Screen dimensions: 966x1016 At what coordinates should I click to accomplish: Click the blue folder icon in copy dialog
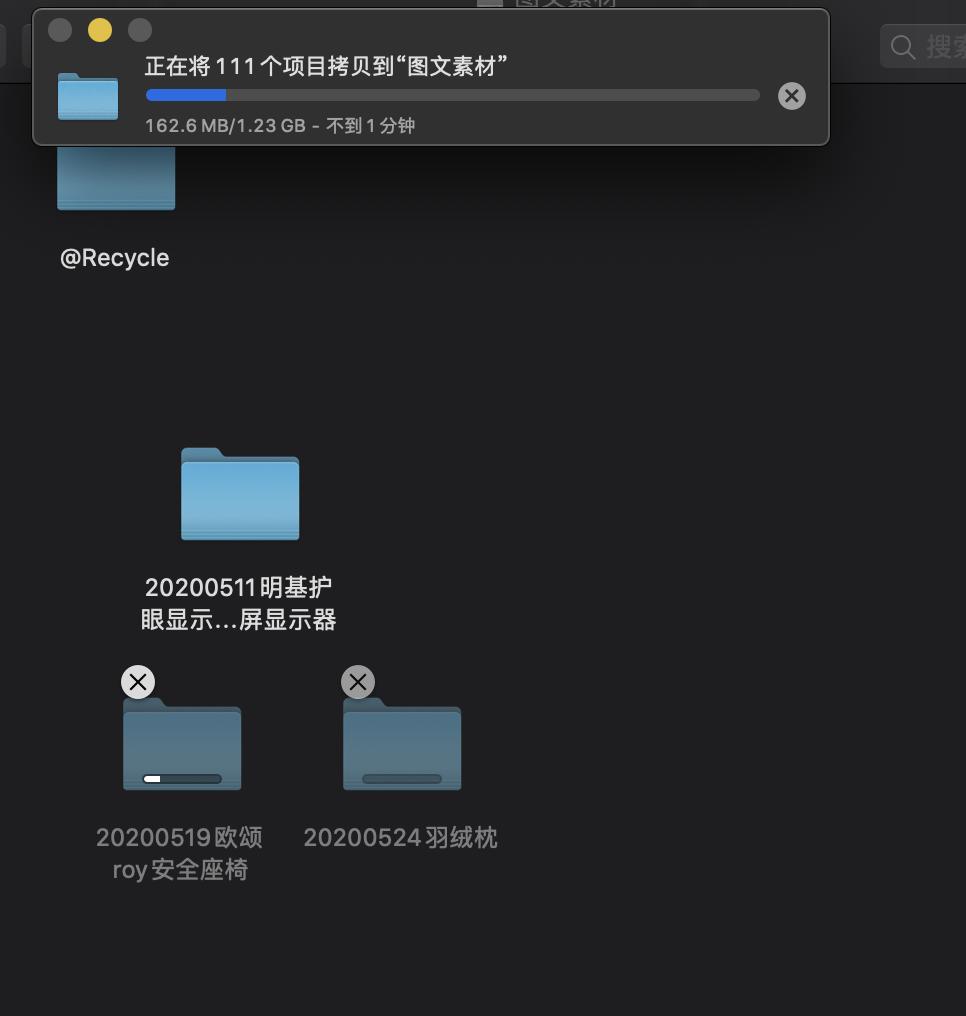(88, 98)
